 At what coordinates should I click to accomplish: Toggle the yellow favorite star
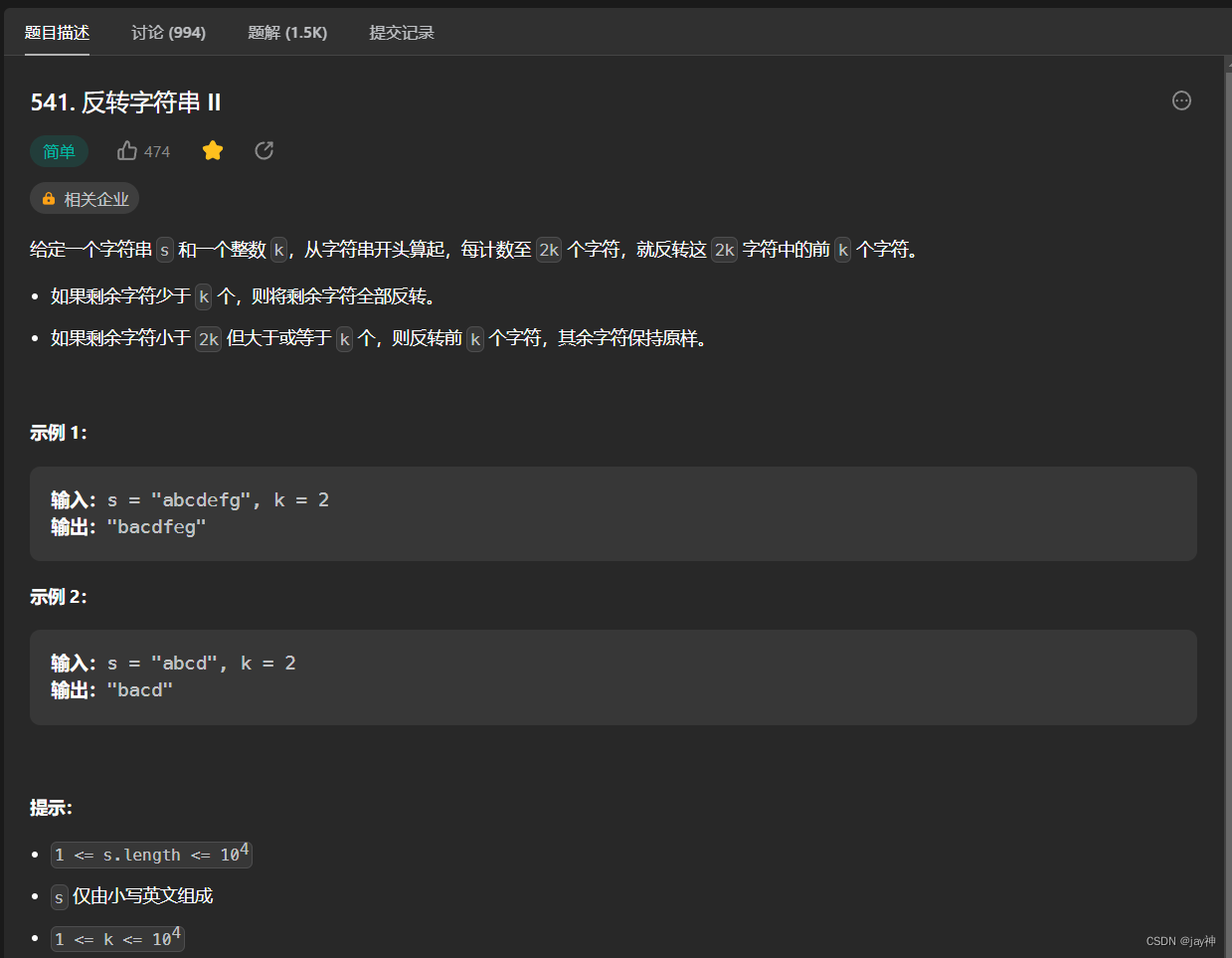212,149
